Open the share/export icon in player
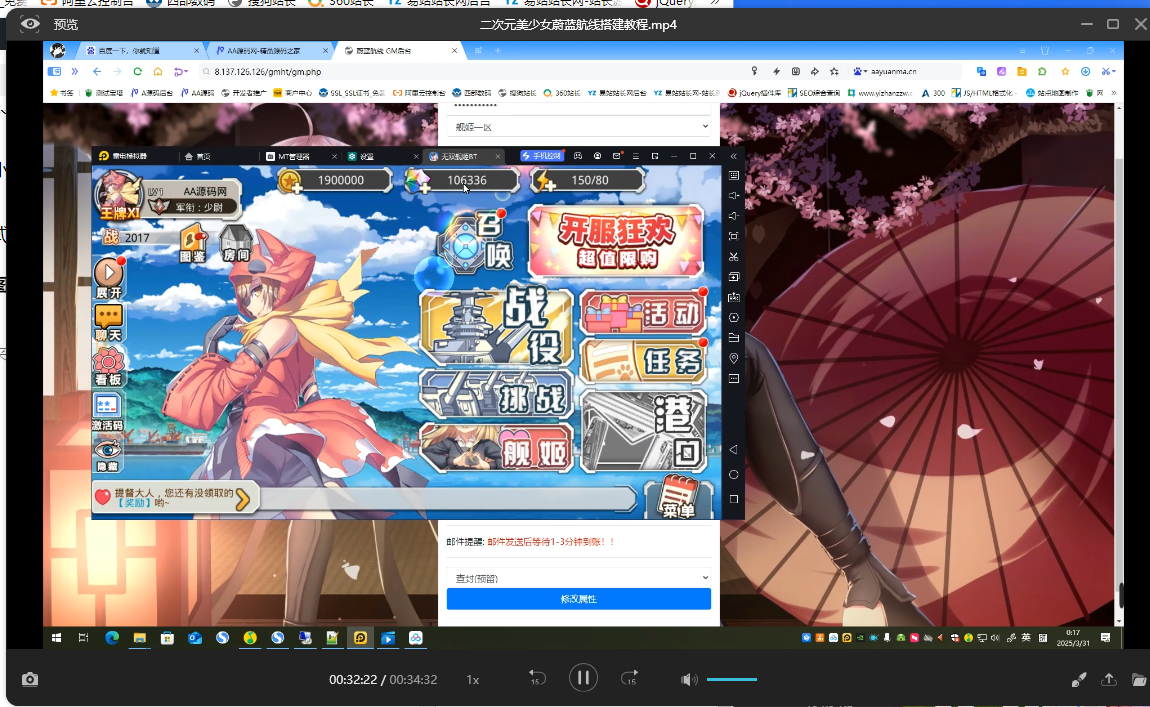Viewport: 1150px width, 707px height. click(x=1108, y=680)
